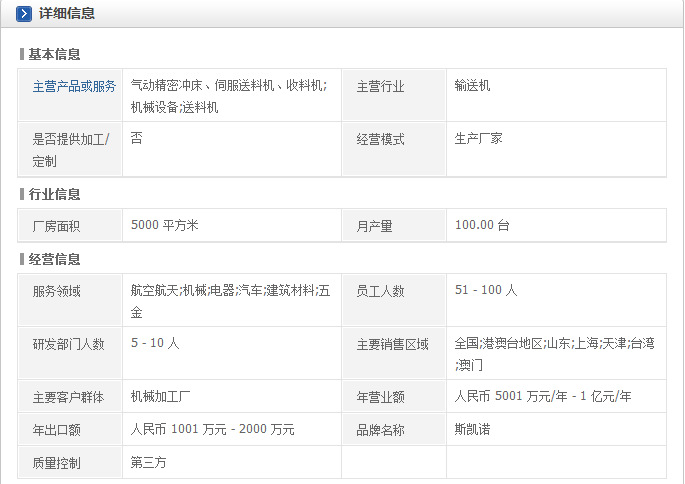Click the value 生产厂家
Viewport: 685px width, 484px height.
[x=478, y=139]
